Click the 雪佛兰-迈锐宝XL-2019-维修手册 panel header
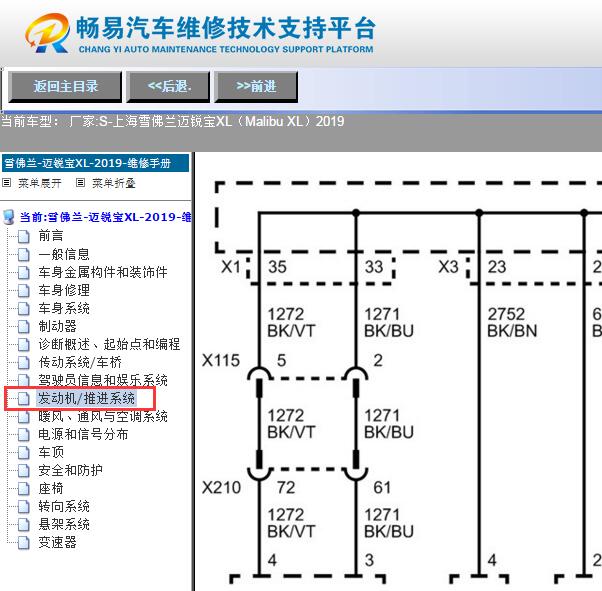The image size is (602, 591). pos(95,163)
